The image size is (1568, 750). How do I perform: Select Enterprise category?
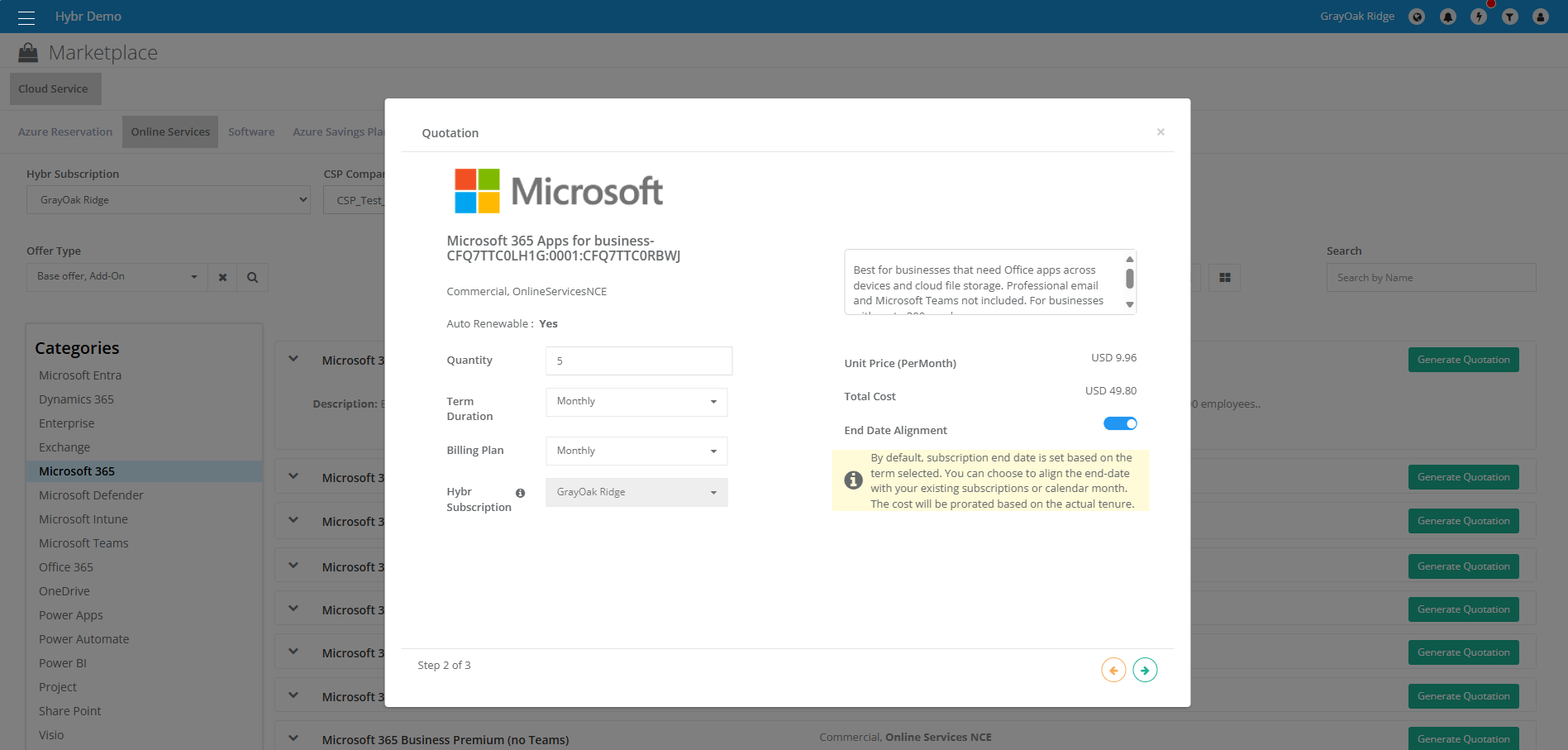(x=66, y=423)
